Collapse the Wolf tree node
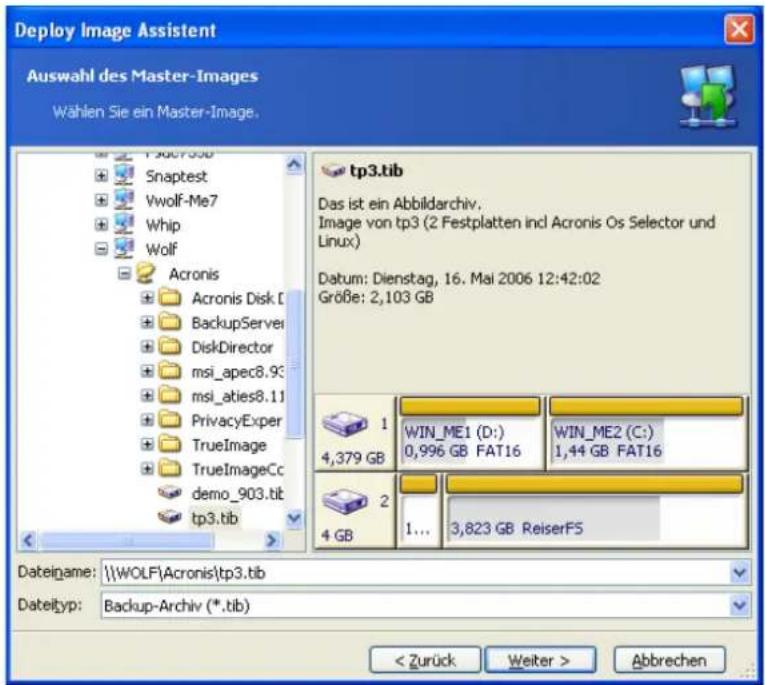Screen dimensions: 765x685 [x=101, y=249]
